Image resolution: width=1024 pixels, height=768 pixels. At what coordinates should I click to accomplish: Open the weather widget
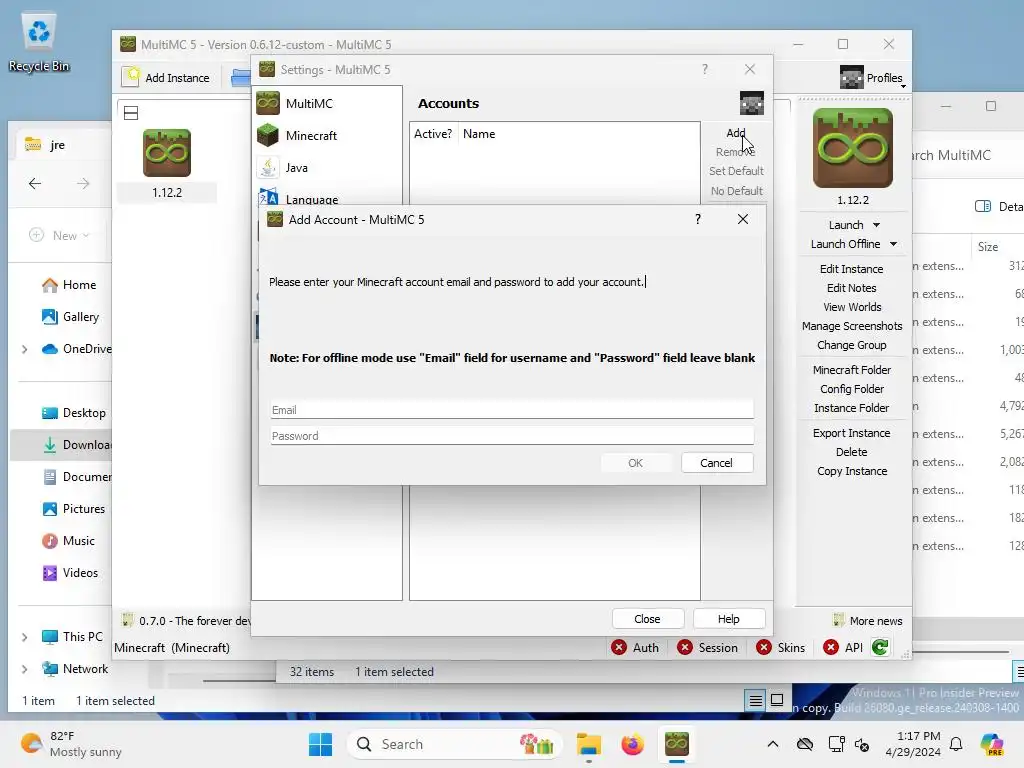pos(71,744)
